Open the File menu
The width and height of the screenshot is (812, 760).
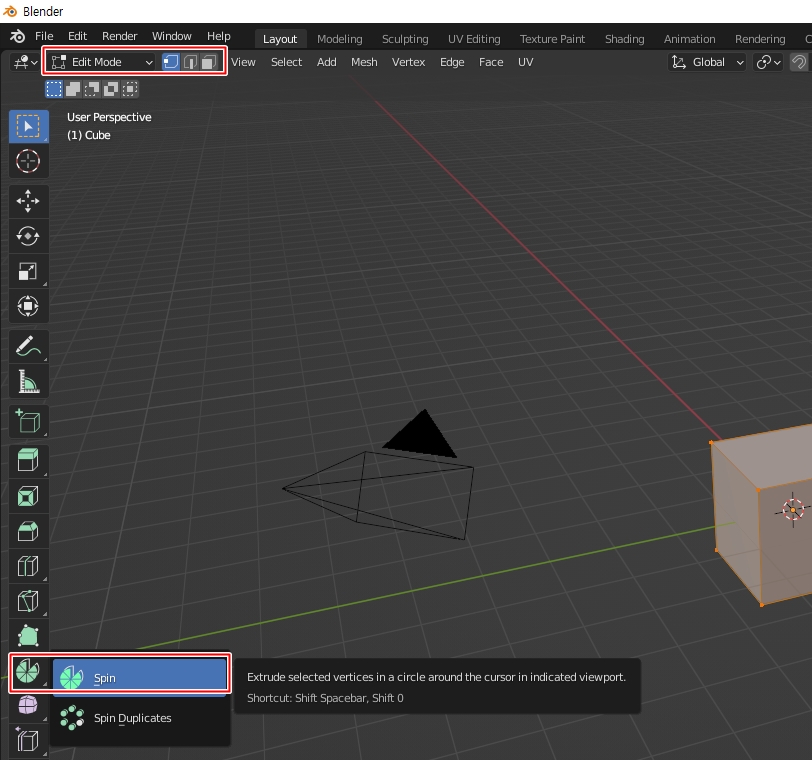pyautogui.click(x=44, y=36)
